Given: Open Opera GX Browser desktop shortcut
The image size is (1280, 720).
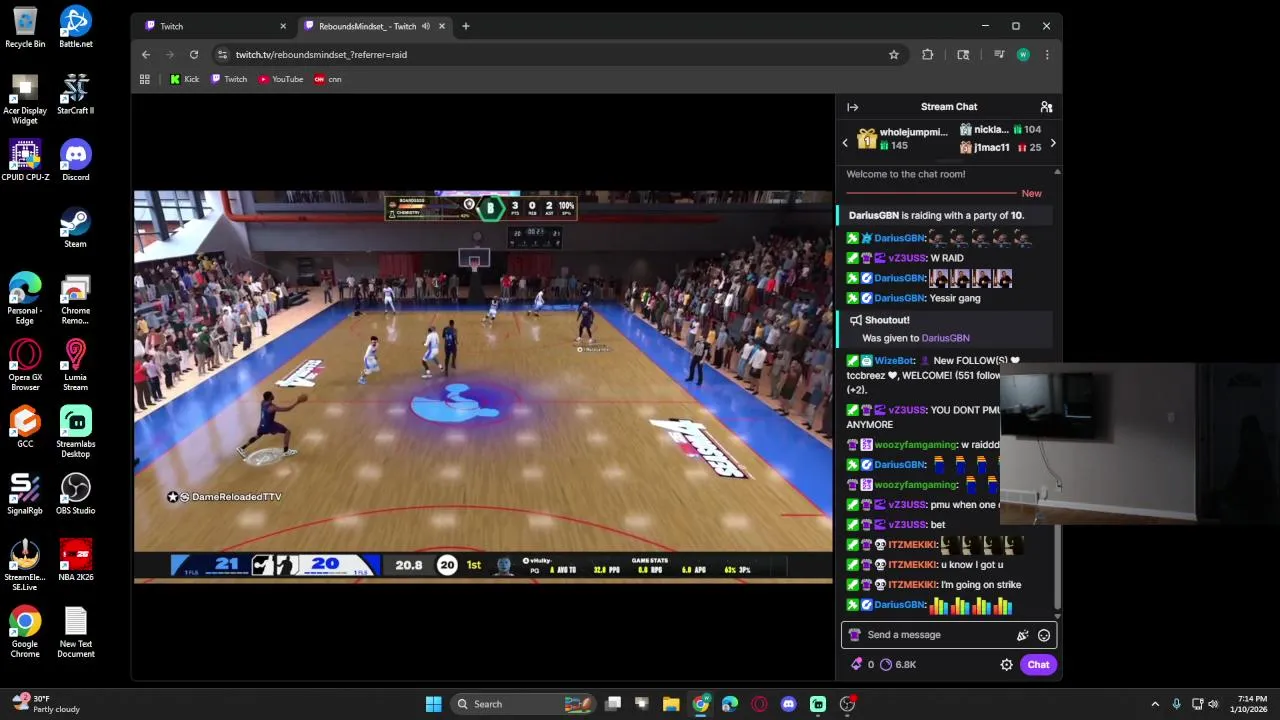Looking at the screenshot, I should [x=25, y=365].
